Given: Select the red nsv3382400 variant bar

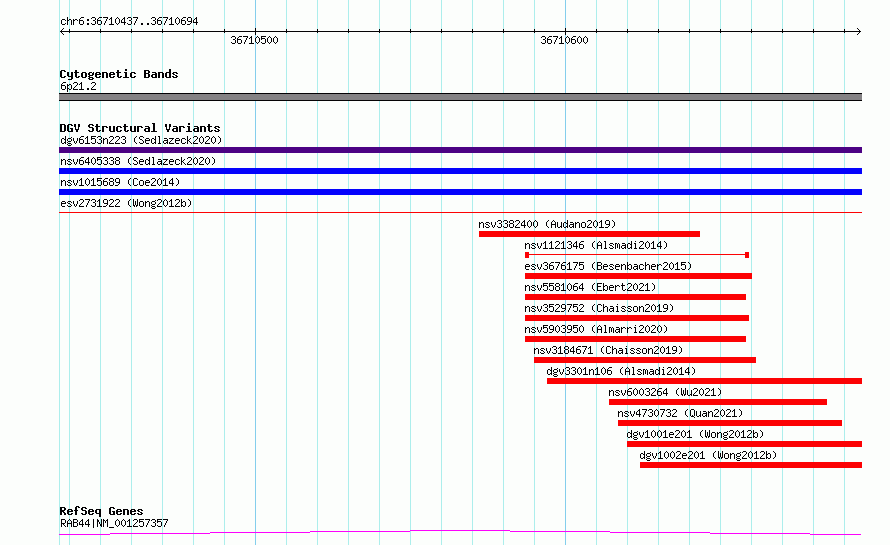Looking at the screenshot, I should pos(589,234).
